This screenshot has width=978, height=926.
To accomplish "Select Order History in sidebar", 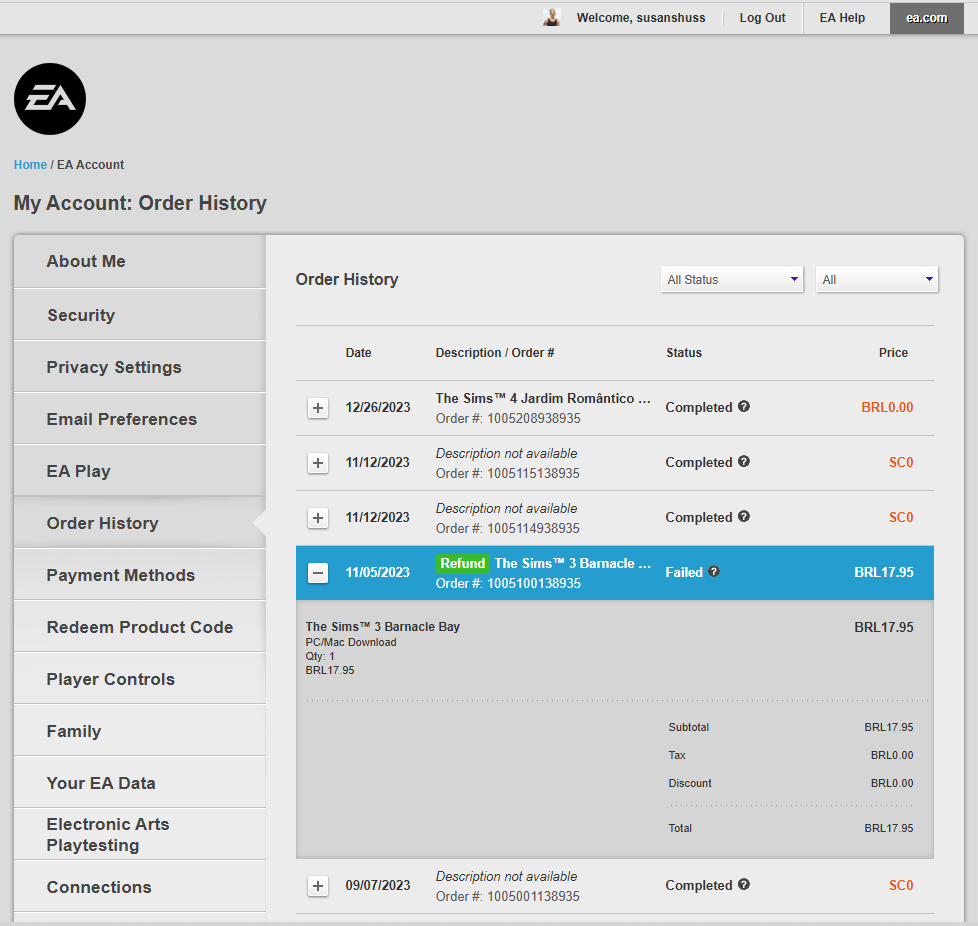I will click(140, 523).
